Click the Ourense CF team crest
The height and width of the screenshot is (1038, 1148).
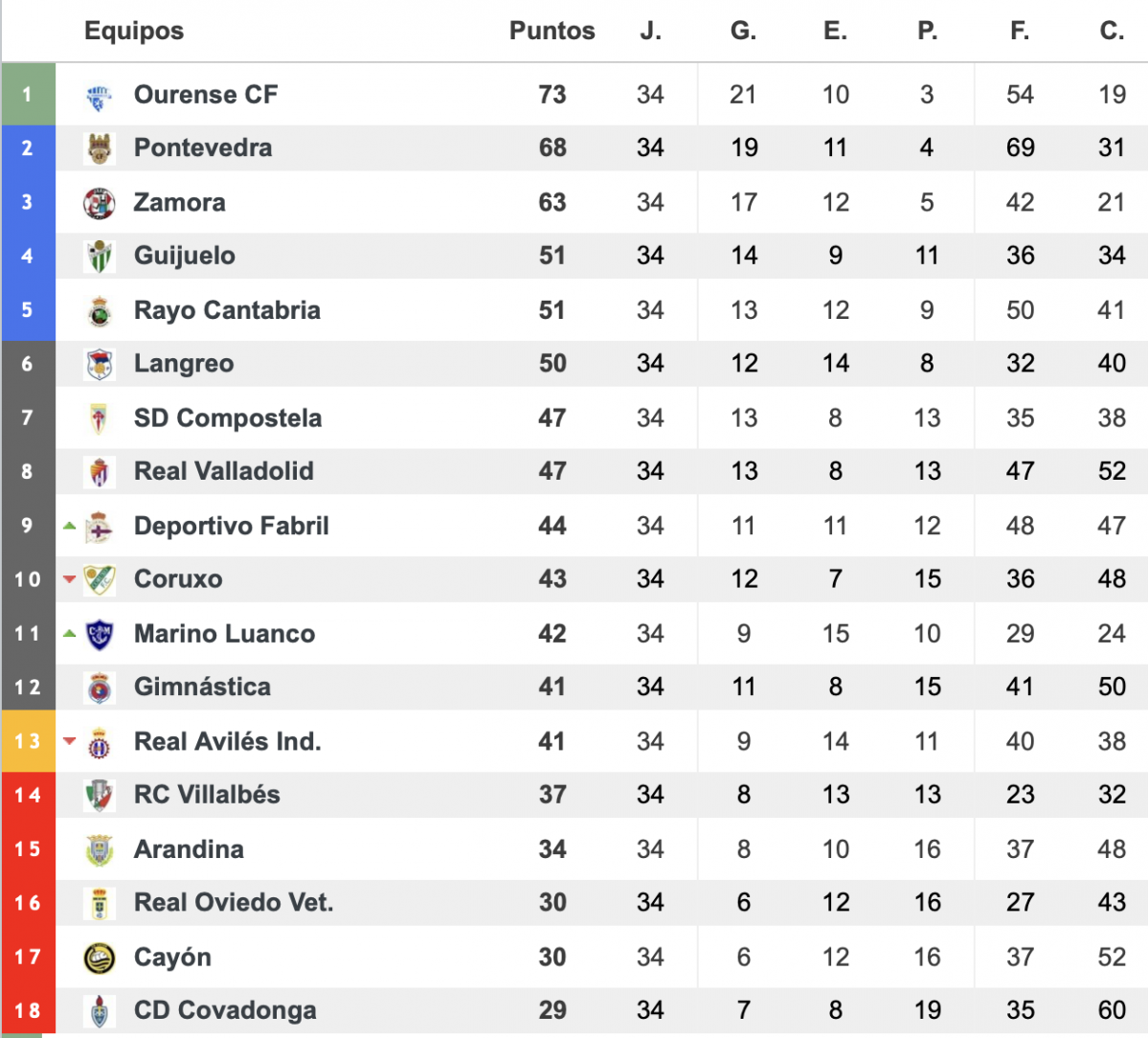99,95
